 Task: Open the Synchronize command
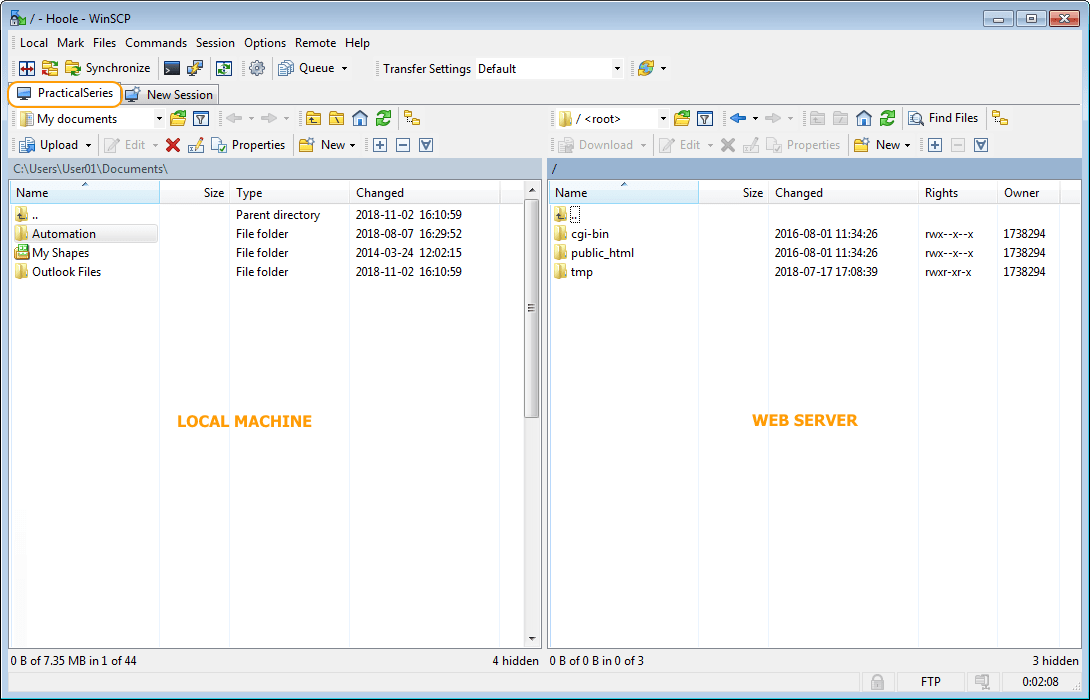[108, 68]
